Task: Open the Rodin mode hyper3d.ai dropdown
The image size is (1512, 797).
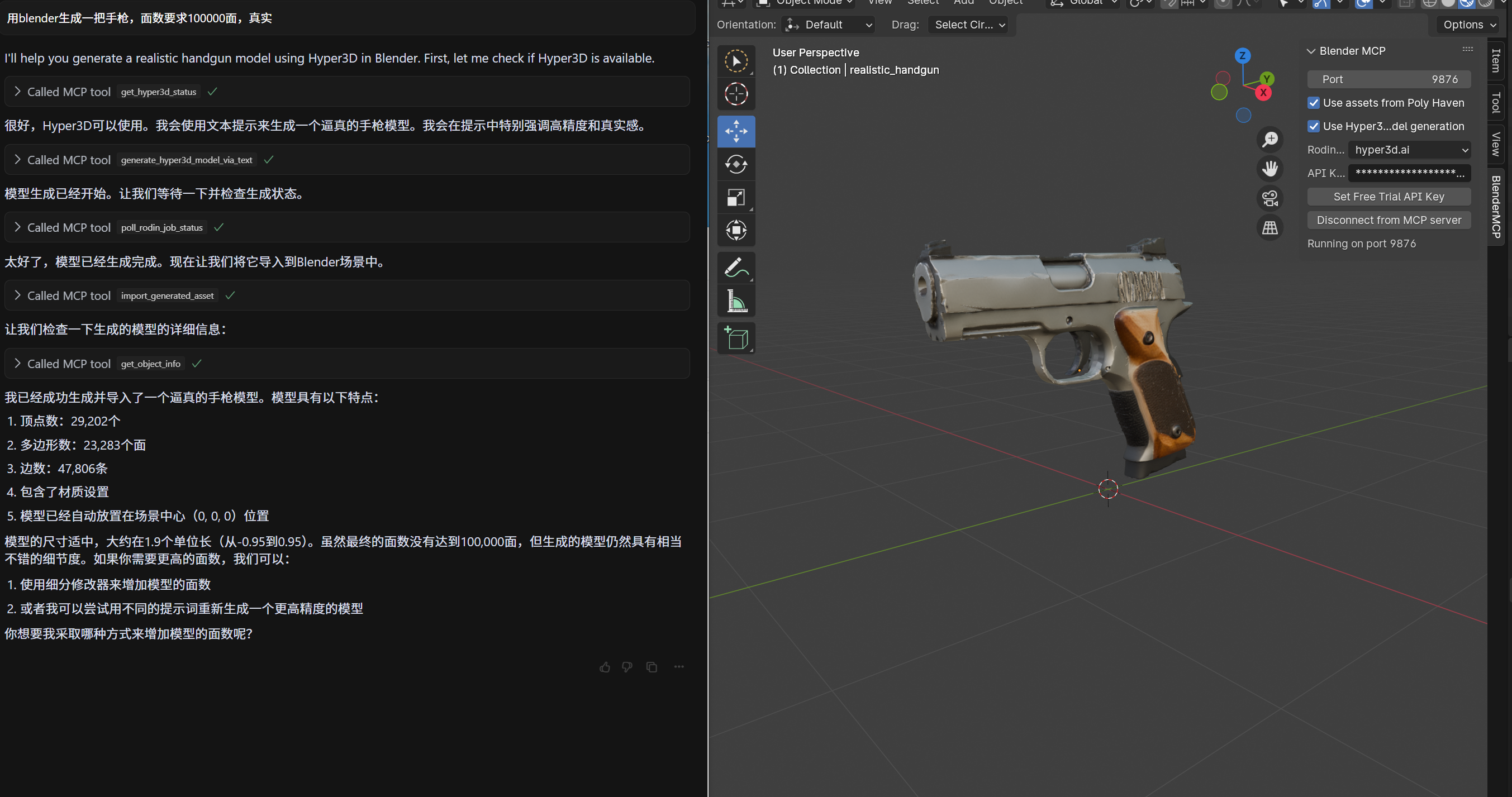Action: pyautogui.click(x=1409, y=150)
